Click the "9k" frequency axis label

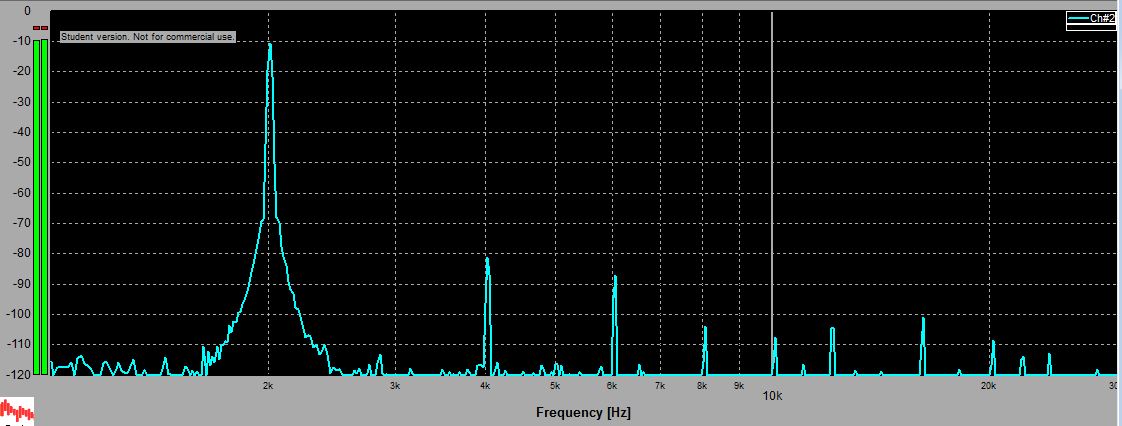point(738,386)
